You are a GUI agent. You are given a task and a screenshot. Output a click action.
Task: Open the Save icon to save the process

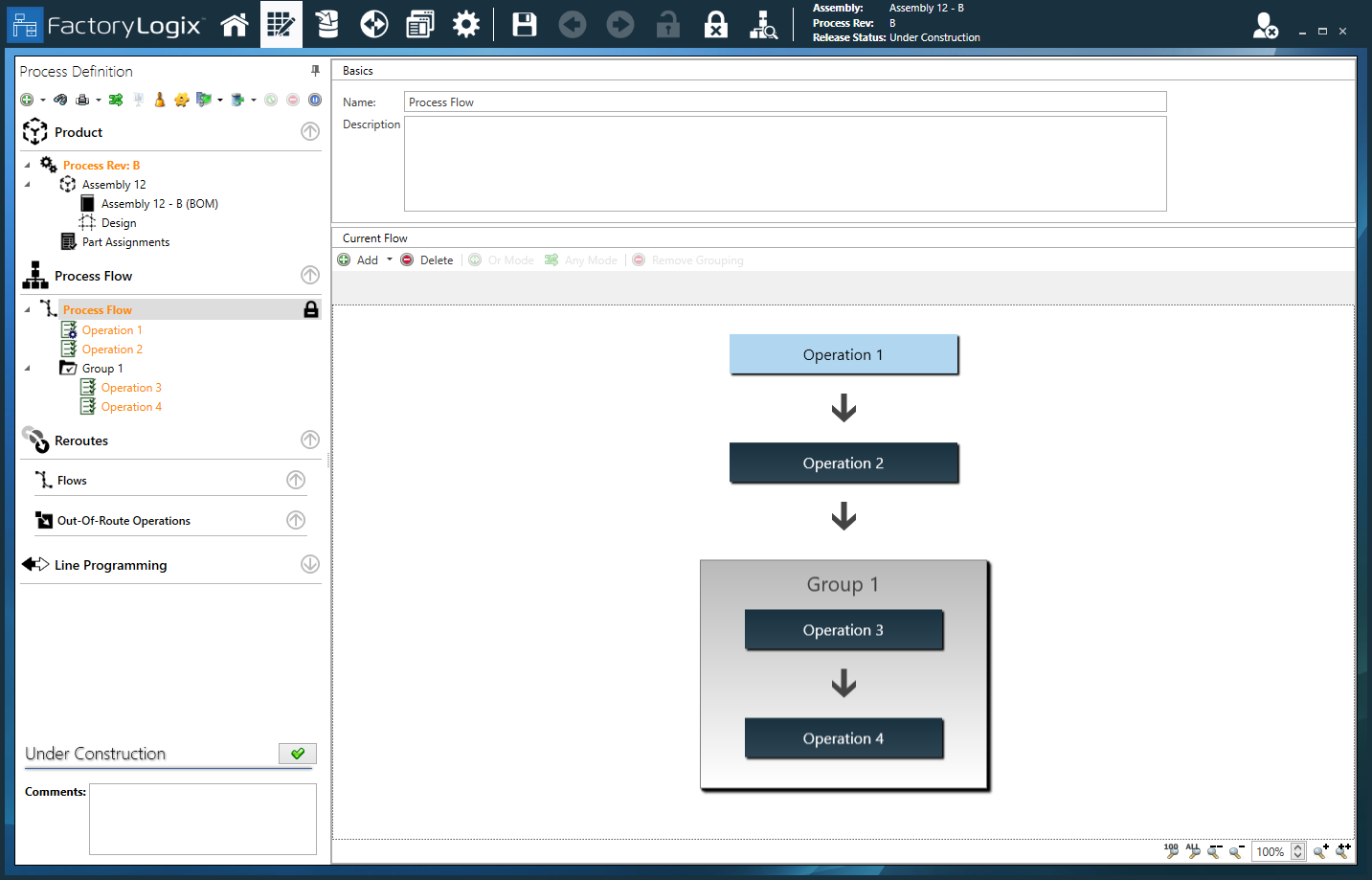tap(524, 24)
